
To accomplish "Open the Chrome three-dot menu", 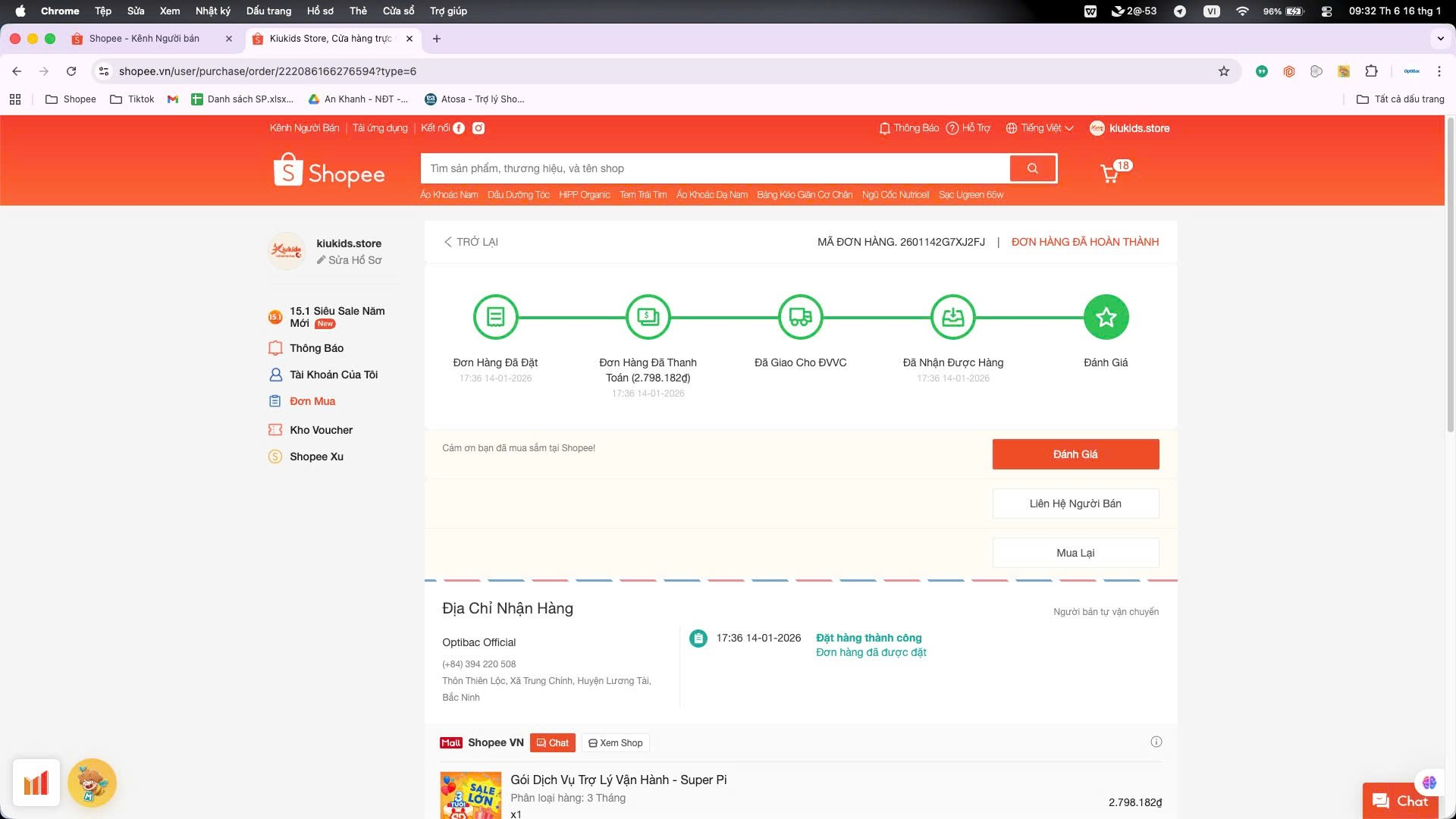I will click(x=1439, y=71).
